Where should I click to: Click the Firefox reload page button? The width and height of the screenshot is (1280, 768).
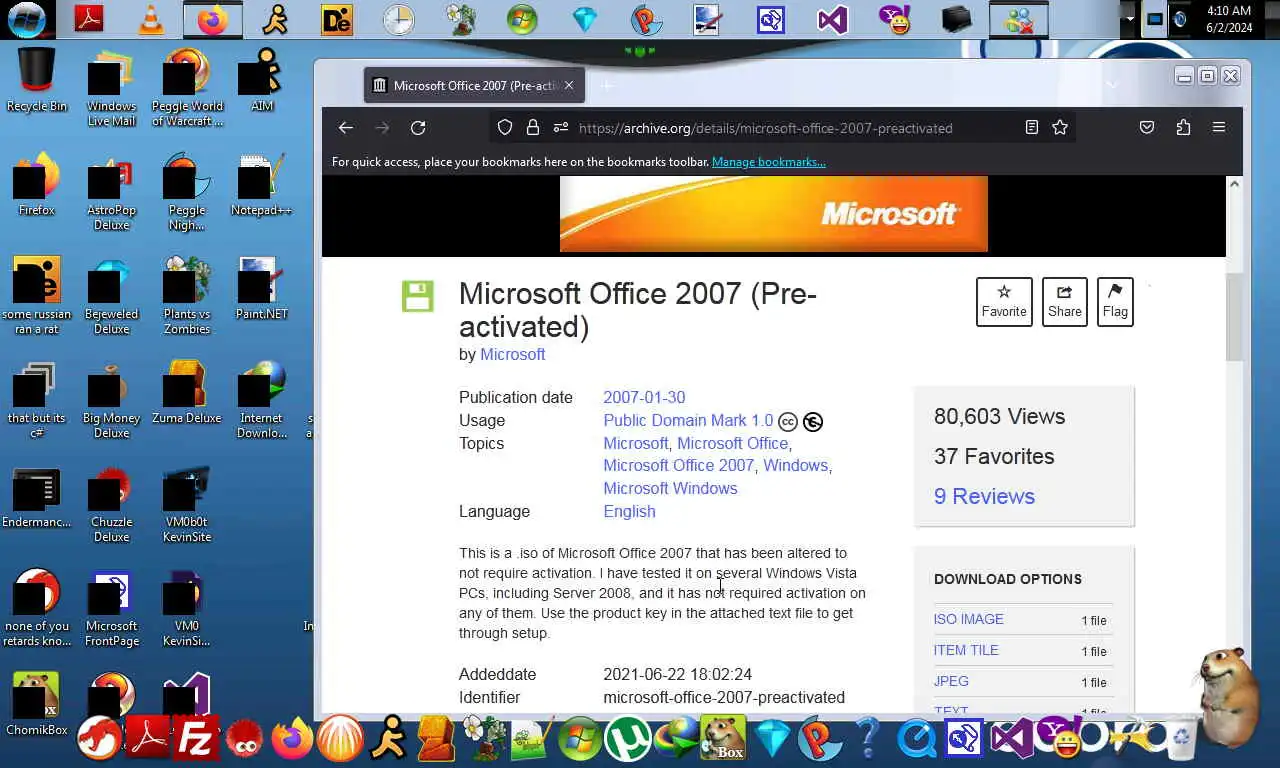tap(418, 127)
